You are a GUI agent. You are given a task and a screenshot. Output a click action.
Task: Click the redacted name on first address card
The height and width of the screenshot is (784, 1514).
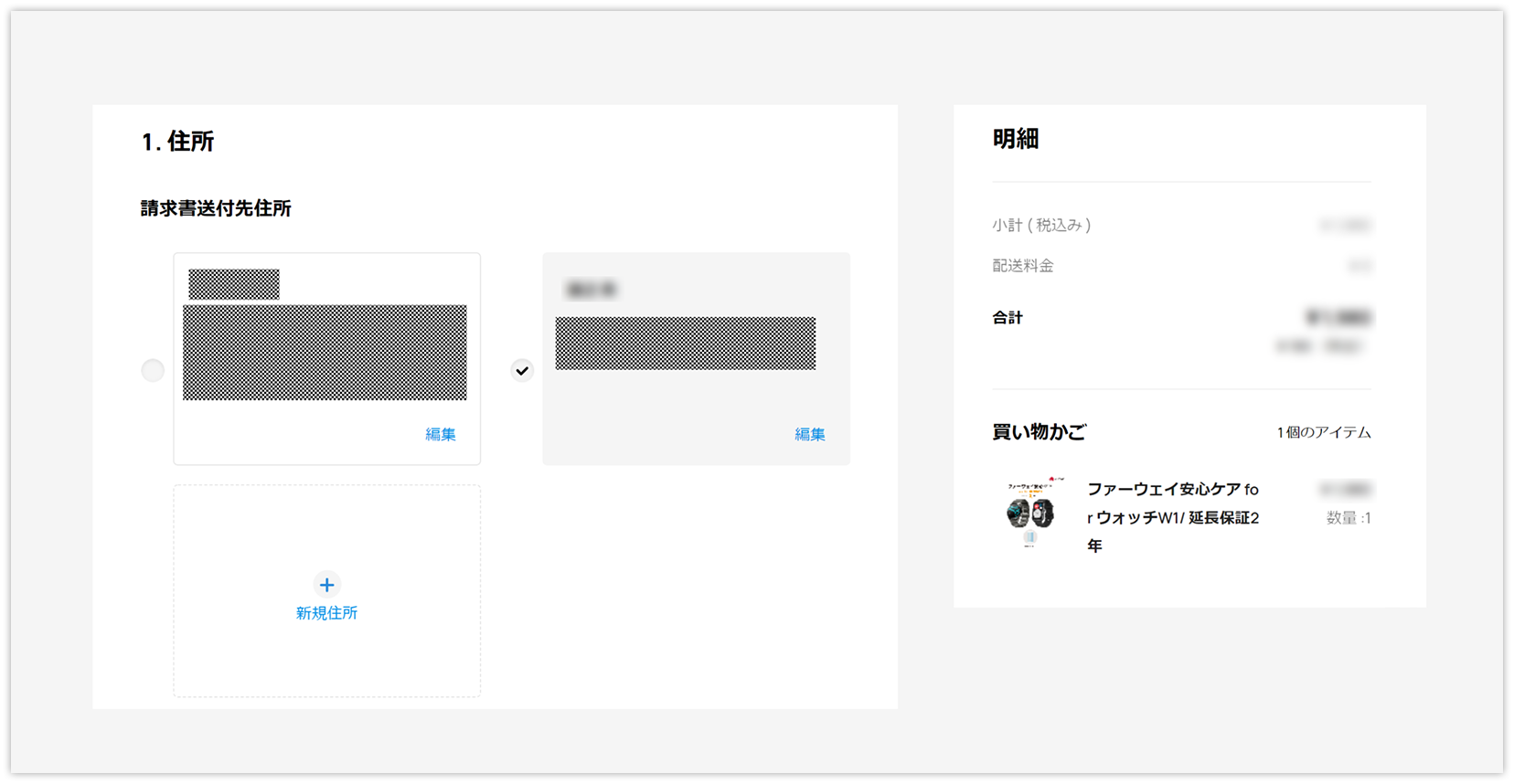(234, 284)
